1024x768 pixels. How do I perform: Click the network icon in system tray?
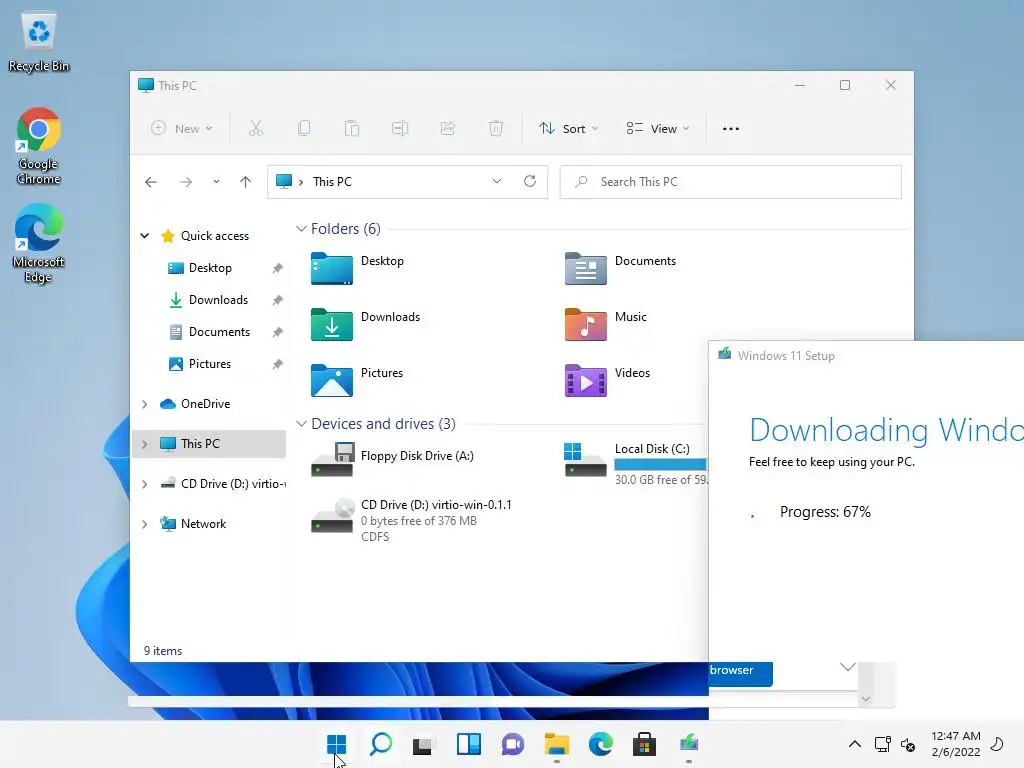(x=883, y=744)
